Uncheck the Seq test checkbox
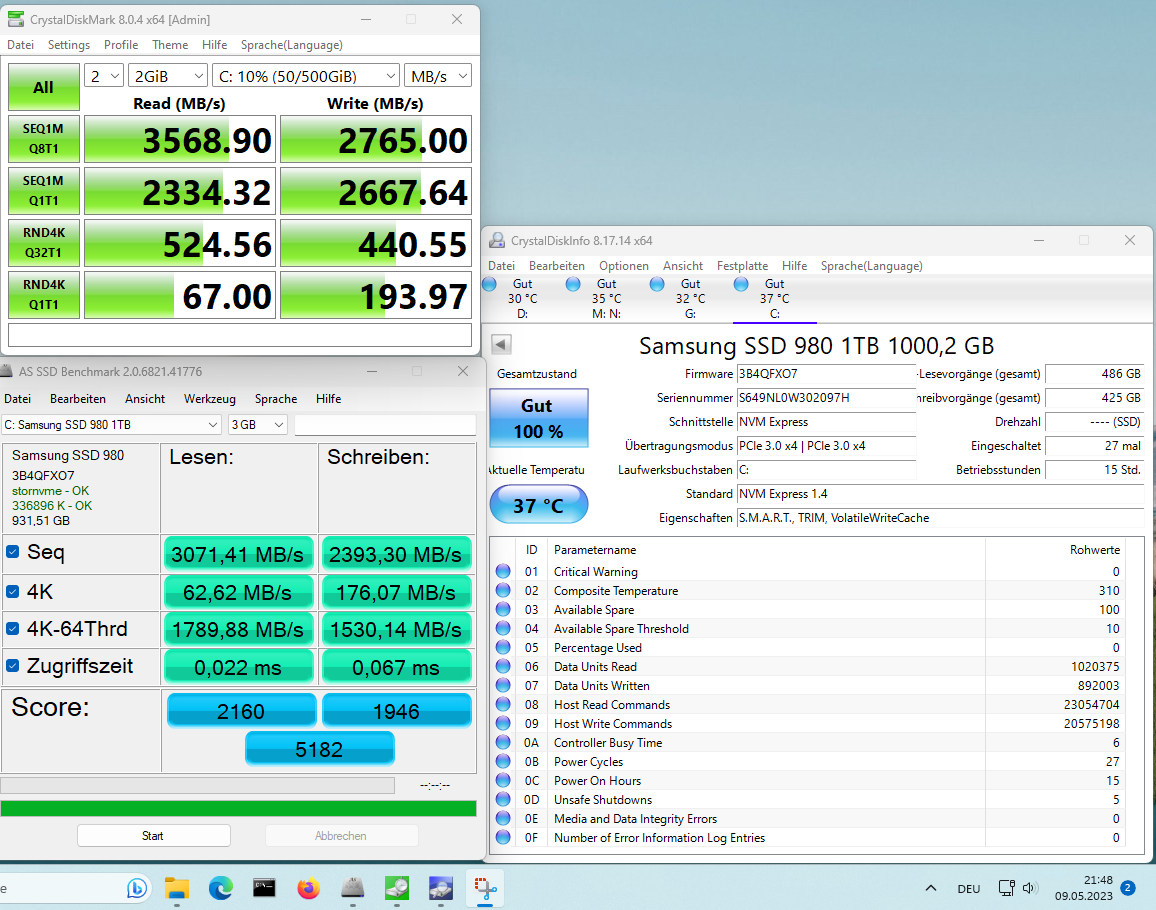Screen dimensions: 1156x910 (13, 552)
